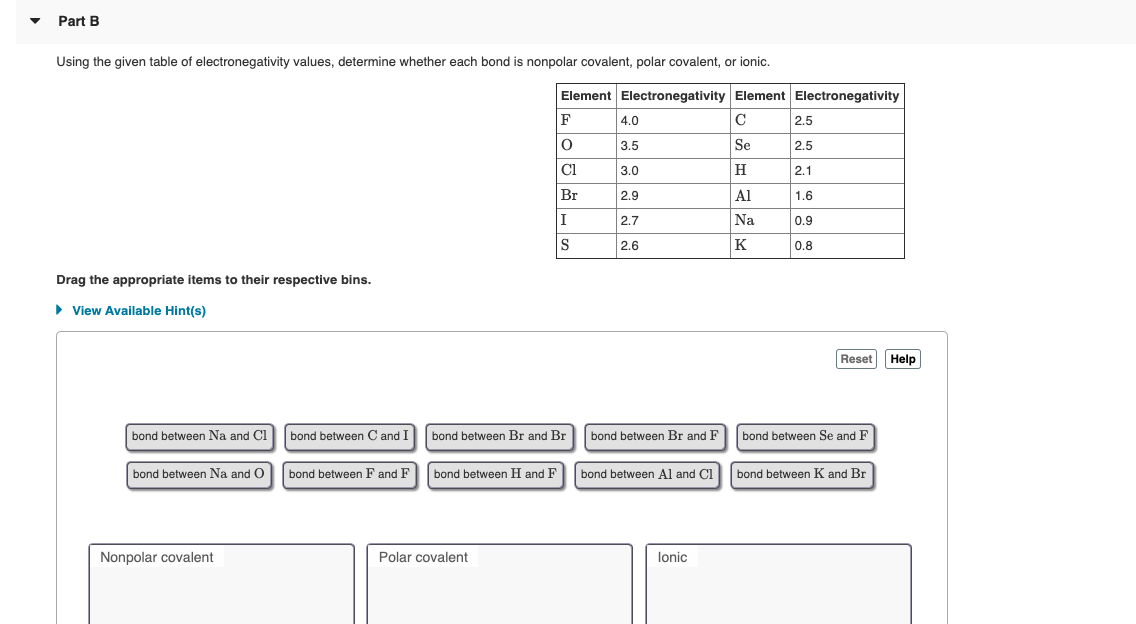1136x624 pixels.
Task: Select the bond between C and I item
Action: [349, 436]
